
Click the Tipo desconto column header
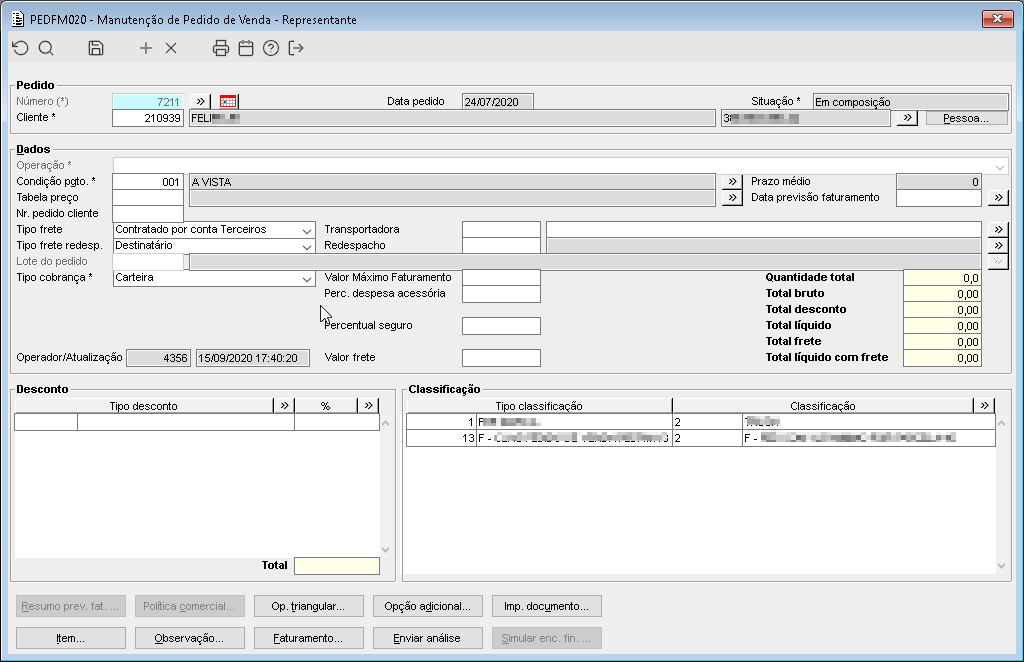[144, 405]
